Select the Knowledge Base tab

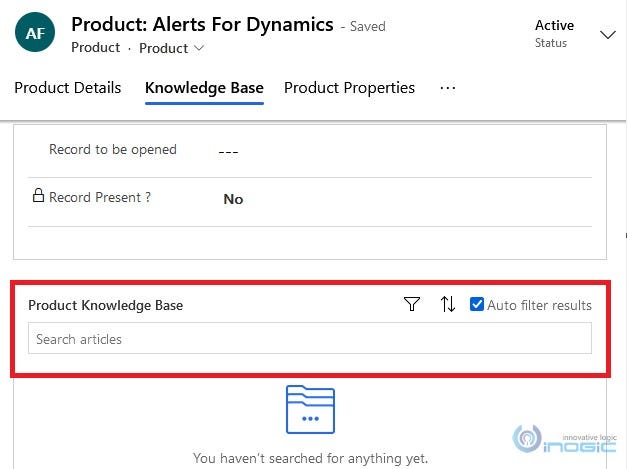click(204, 88)
